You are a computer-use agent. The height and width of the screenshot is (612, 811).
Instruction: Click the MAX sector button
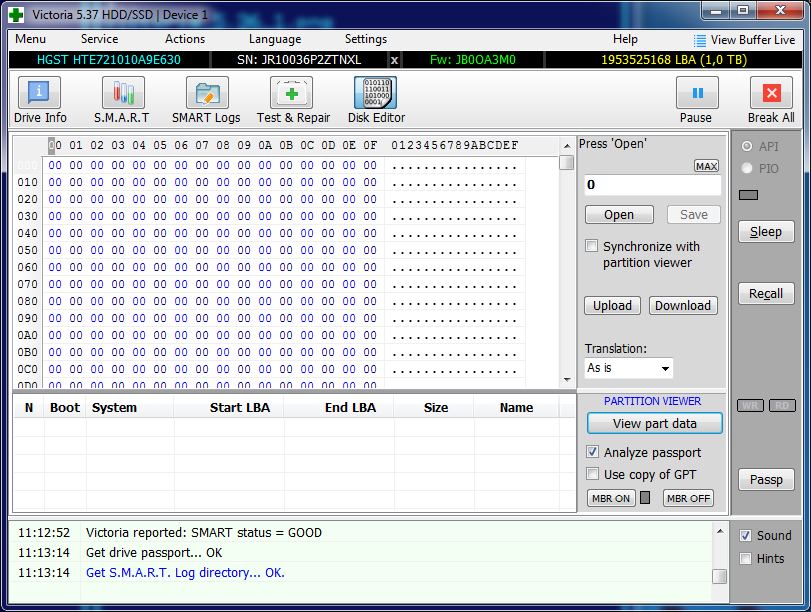click(706, 166)
